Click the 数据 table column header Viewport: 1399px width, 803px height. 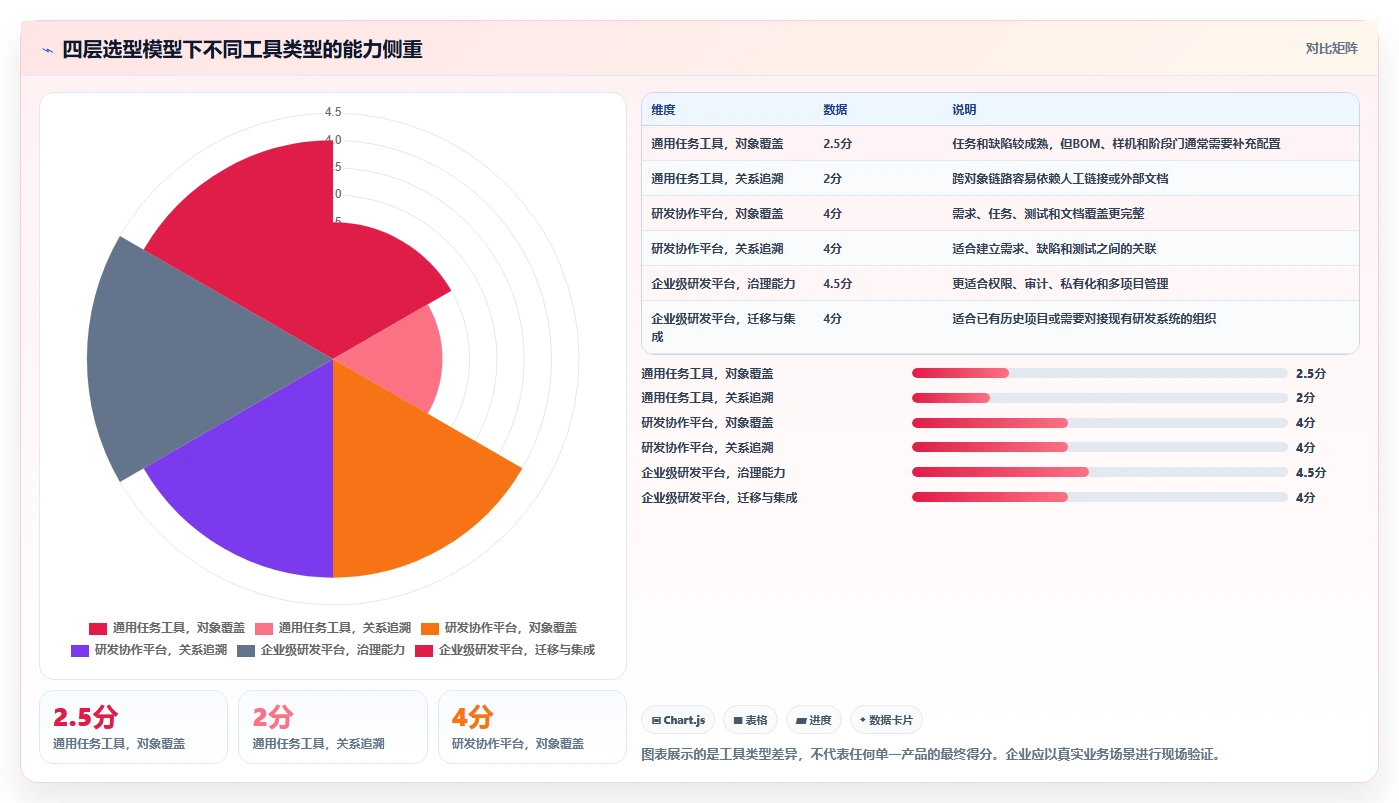pyautogui.click(x=835, y=110)
